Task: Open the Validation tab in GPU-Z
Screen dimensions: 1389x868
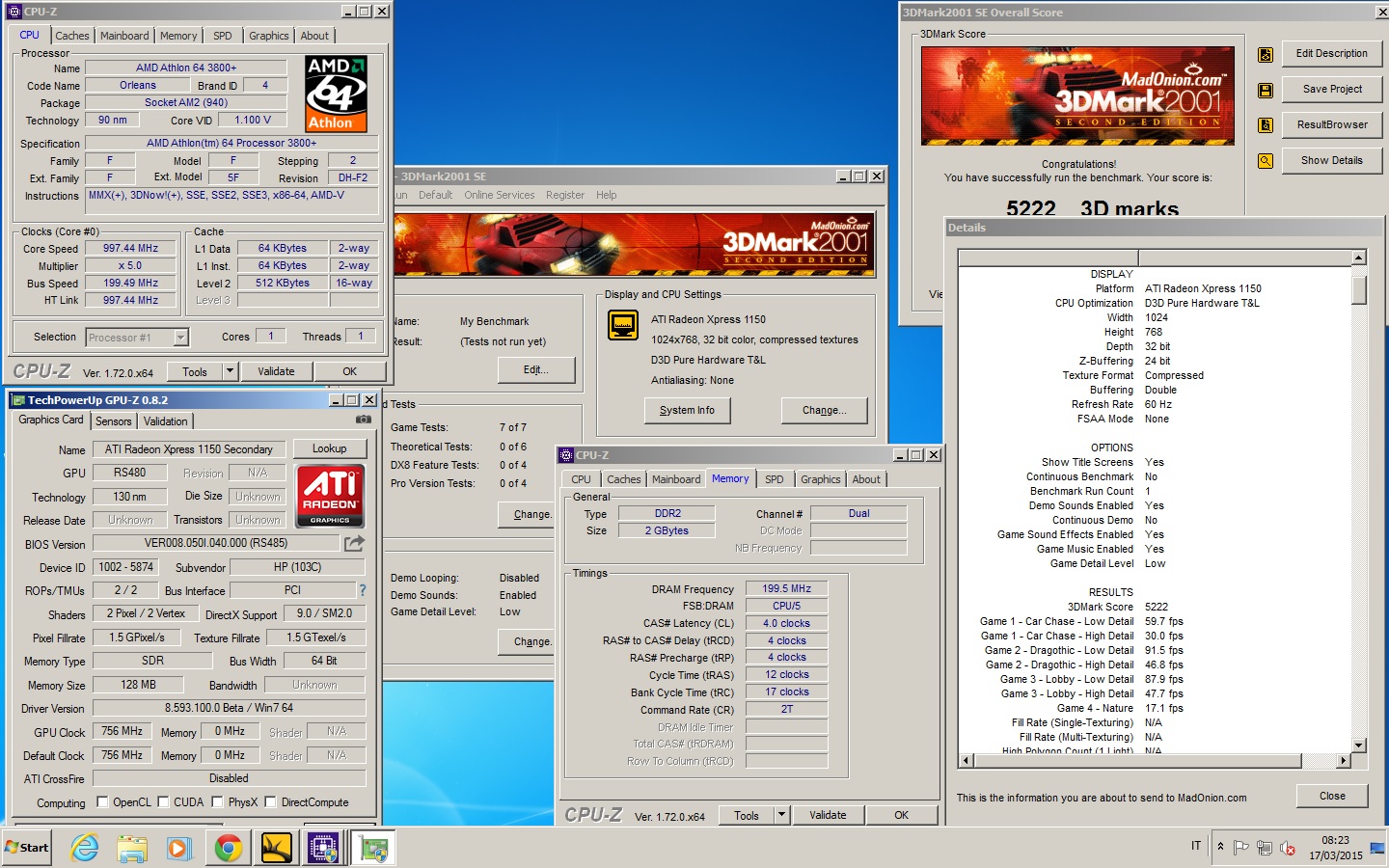Action: coord(166,421)
